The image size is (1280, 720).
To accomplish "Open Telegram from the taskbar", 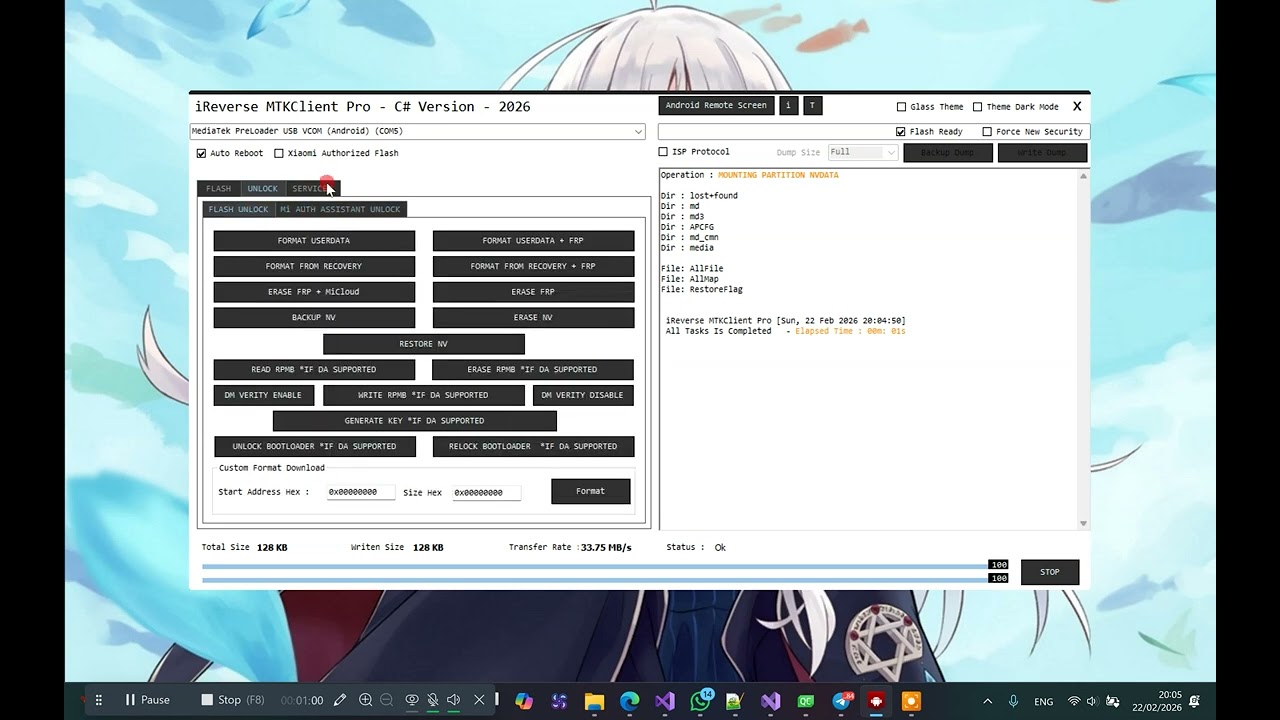I will (x=841, y=701).
